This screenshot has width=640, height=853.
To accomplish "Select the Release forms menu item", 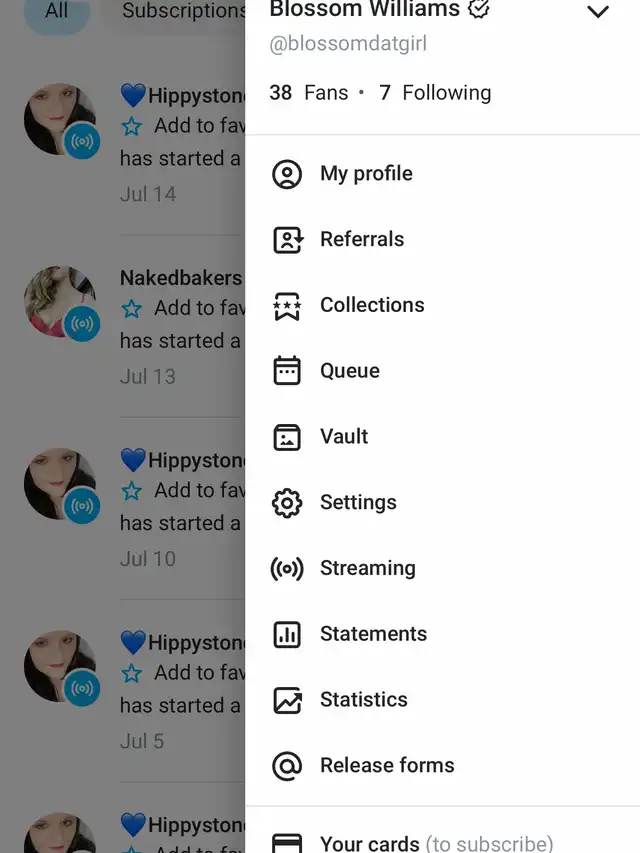I will coord(387,766).
